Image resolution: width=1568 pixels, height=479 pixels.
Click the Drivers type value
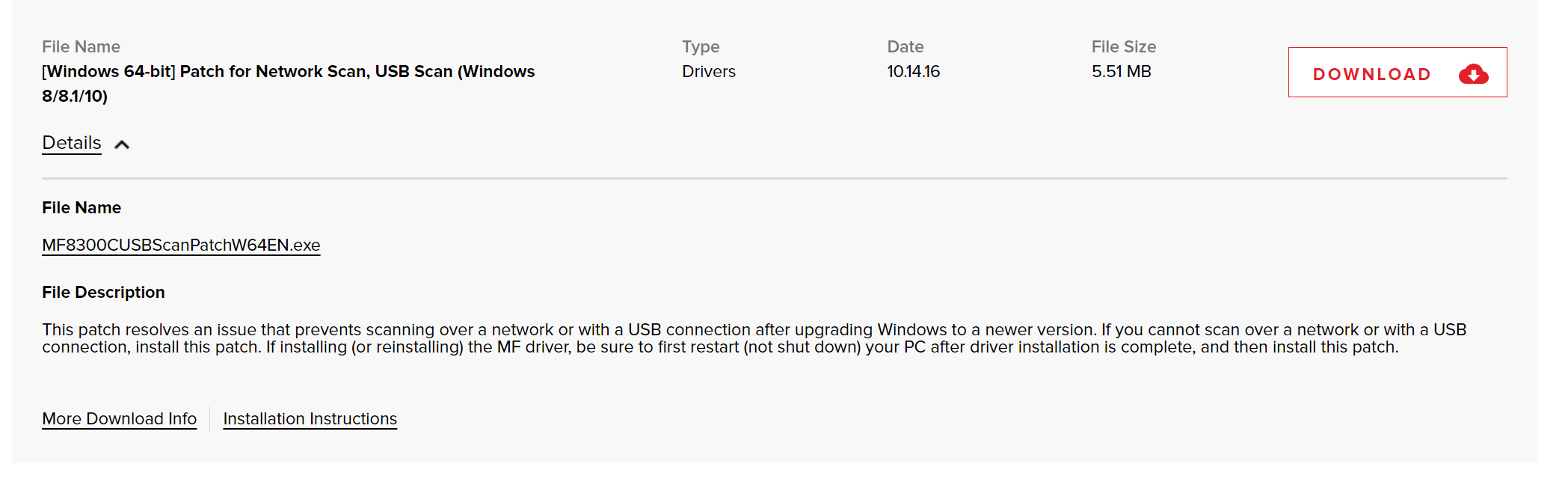tap(709, 72)
